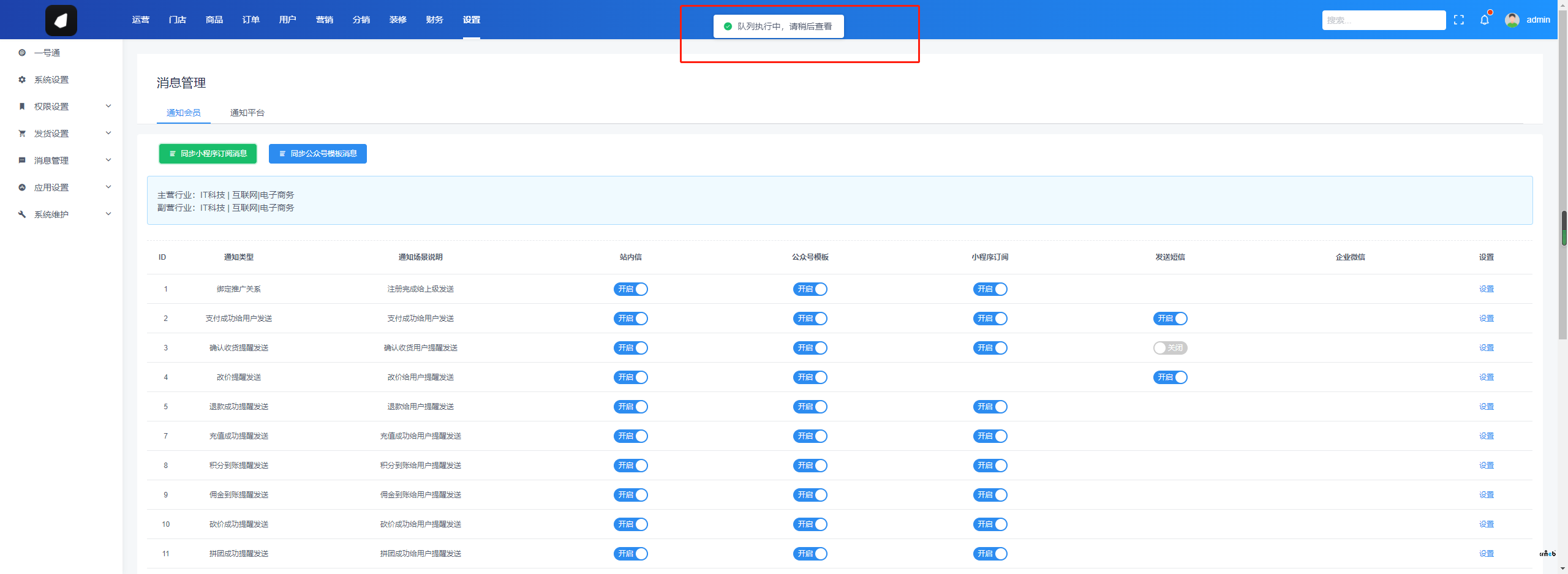Image resolution: width=1568 pixels, height=574 pixels.
Task: Click the 发货设置 cart icon
Action: 22,134
